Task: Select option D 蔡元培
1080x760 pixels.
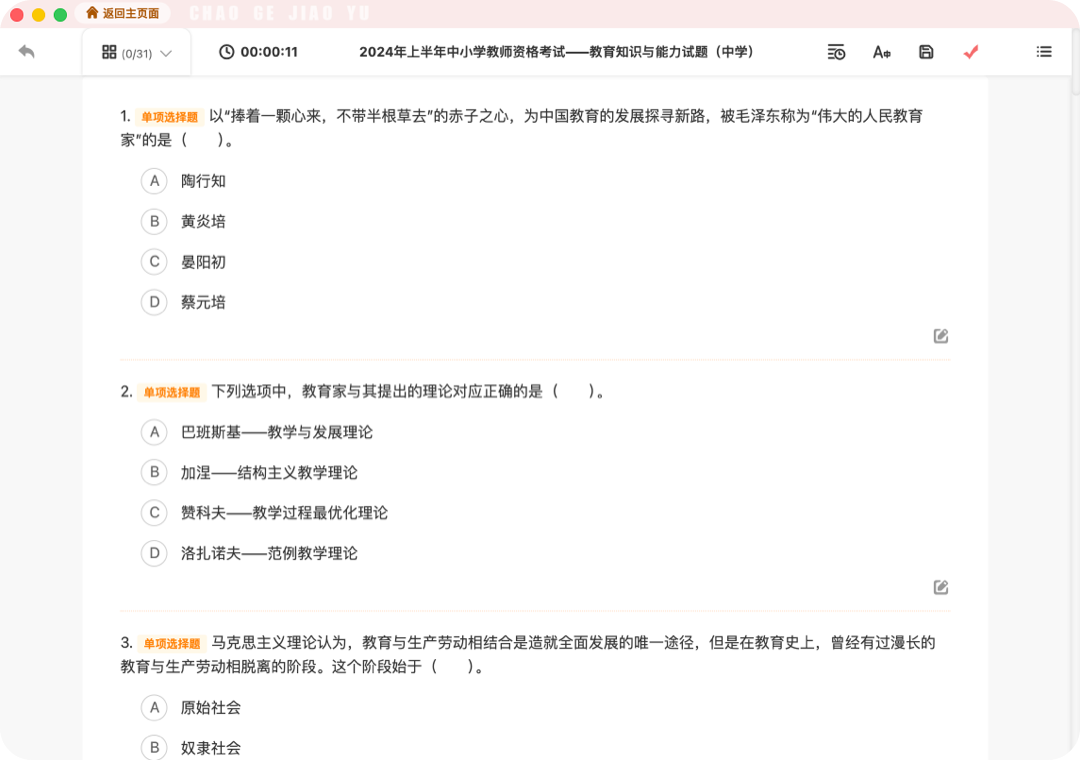Action: point(154,302)
